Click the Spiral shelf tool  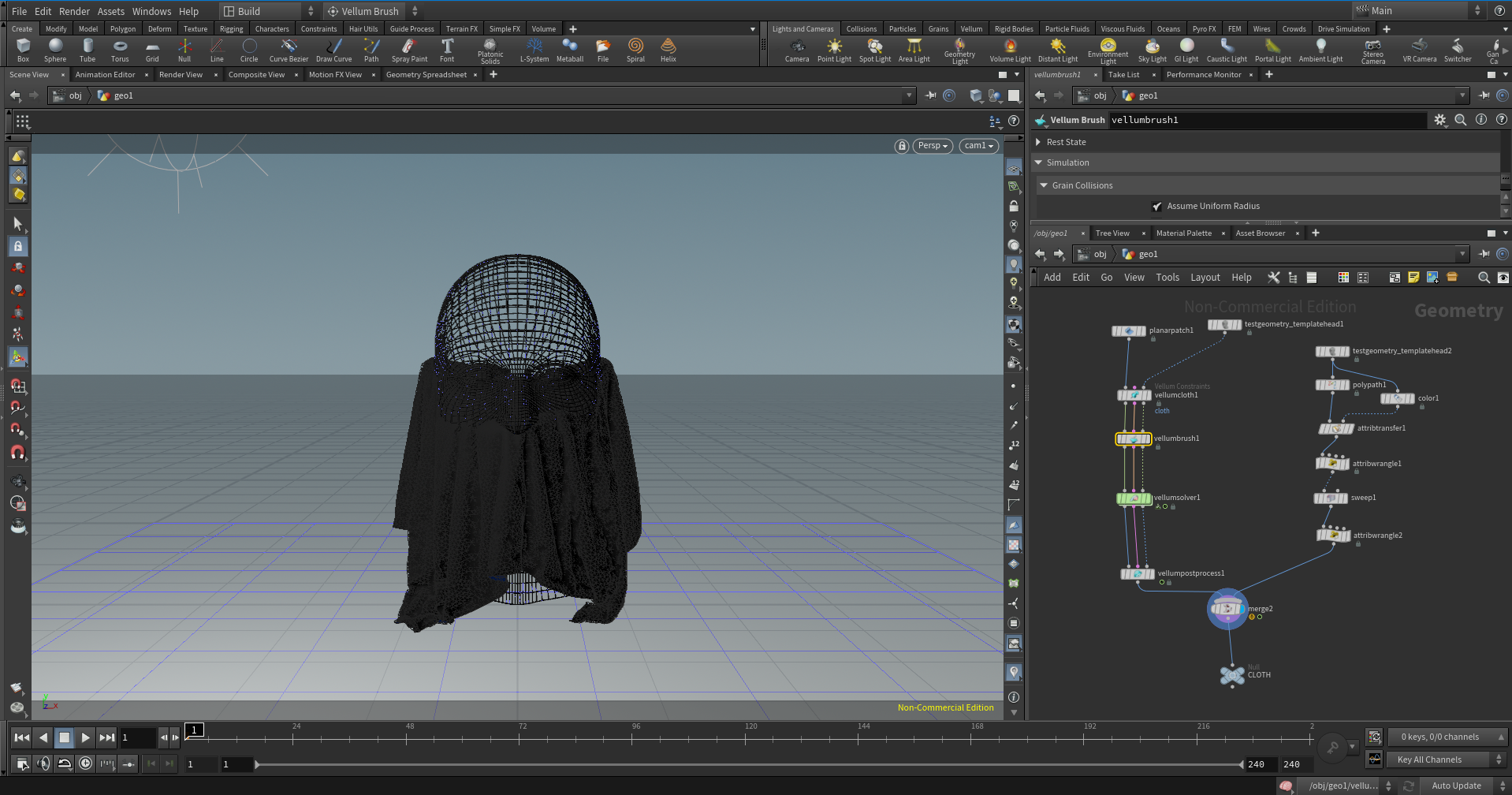point(635,50)
